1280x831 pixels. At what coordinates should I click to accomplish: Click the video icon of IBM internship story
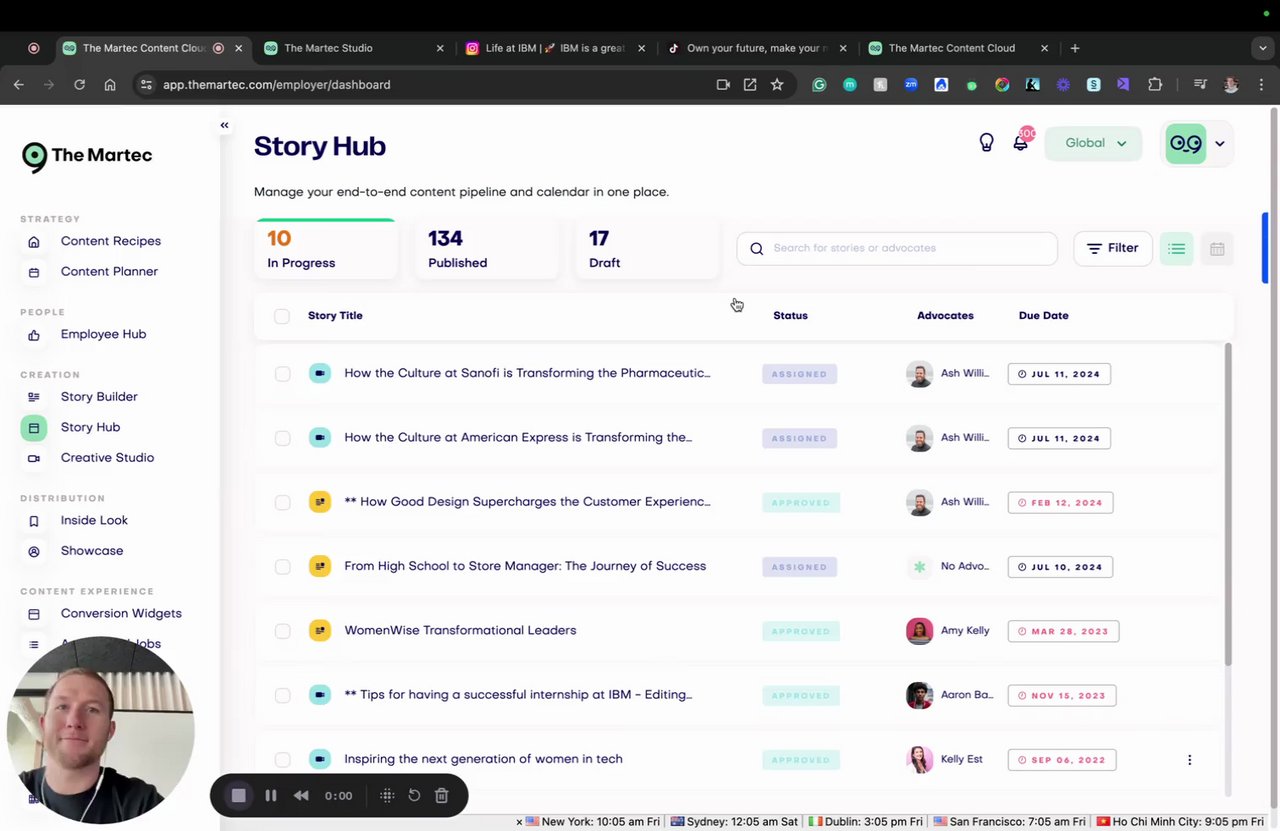click(320, 695)
